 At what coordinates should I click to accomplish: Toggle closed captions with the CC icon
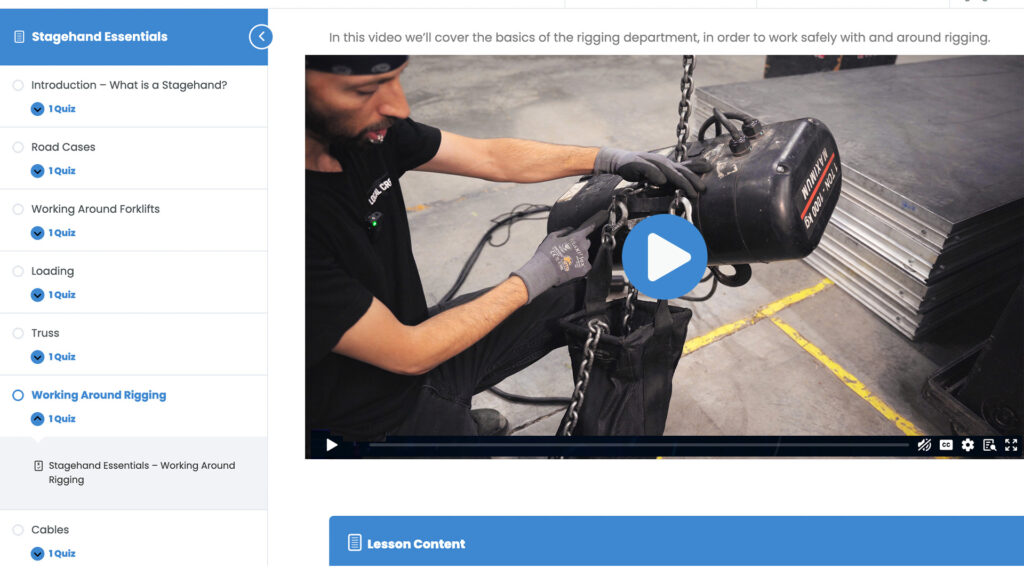coord(946,445)
